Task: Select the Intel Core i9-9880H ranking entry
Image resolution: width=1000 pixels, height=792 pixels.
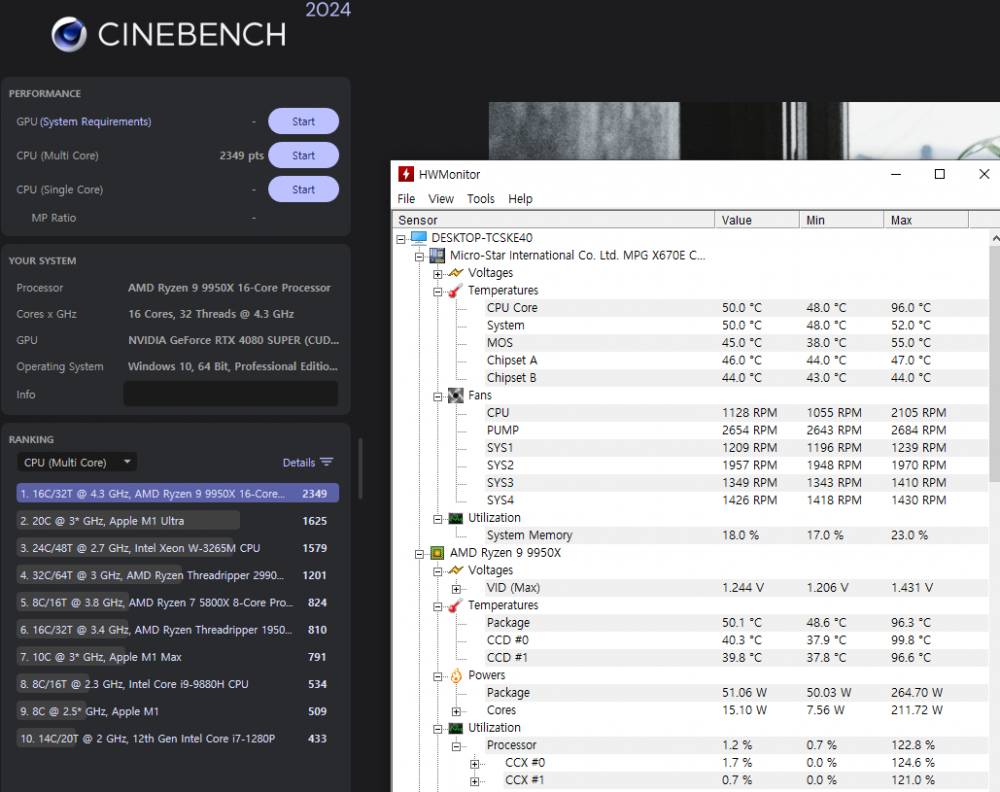Action: click(x=177, y=684)
